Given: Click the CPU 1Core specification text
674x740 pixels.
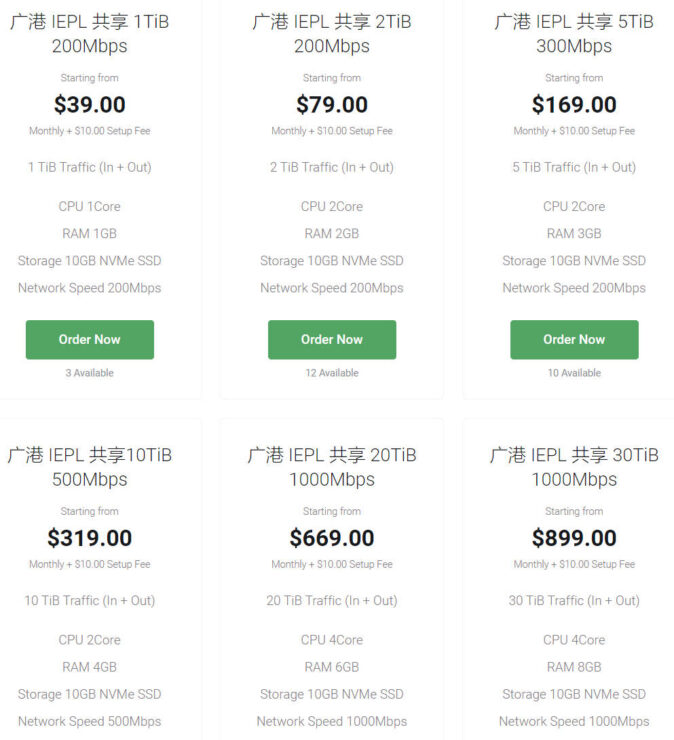Looking at the screenshot, I should tap(90, 206).
